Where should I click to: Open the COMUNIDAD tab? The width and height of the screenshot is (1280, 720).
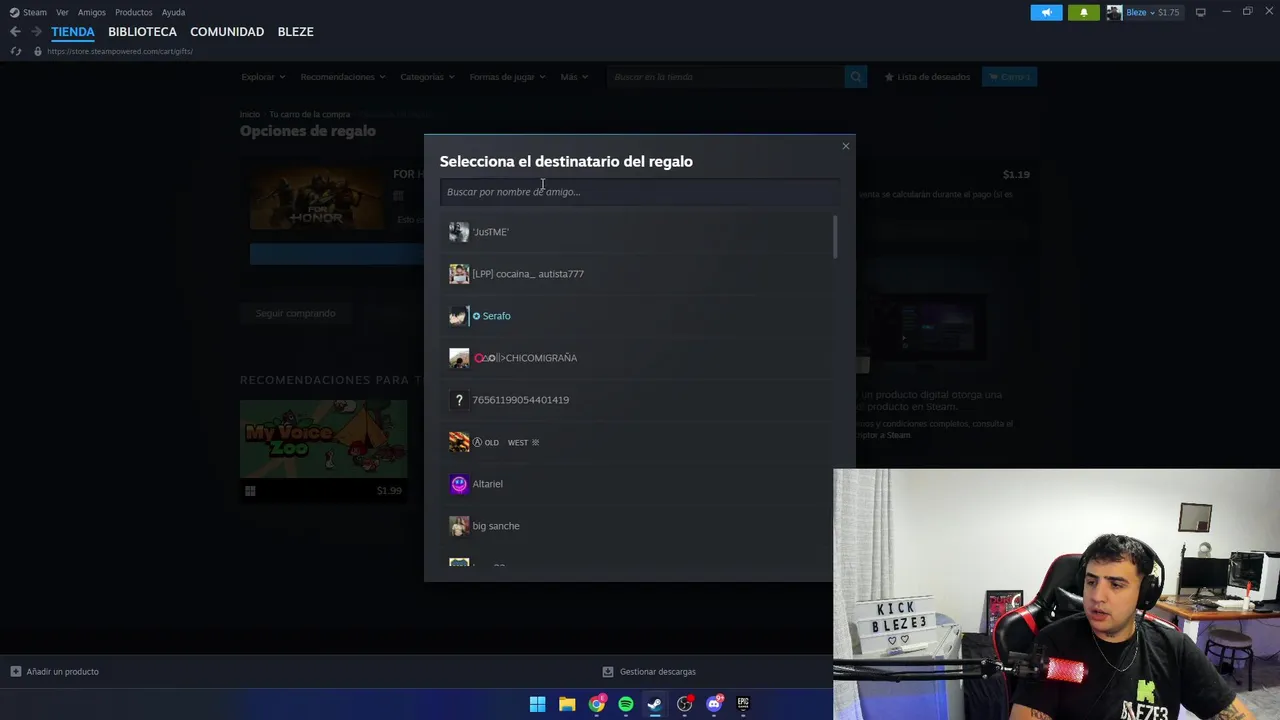[227, 32]
